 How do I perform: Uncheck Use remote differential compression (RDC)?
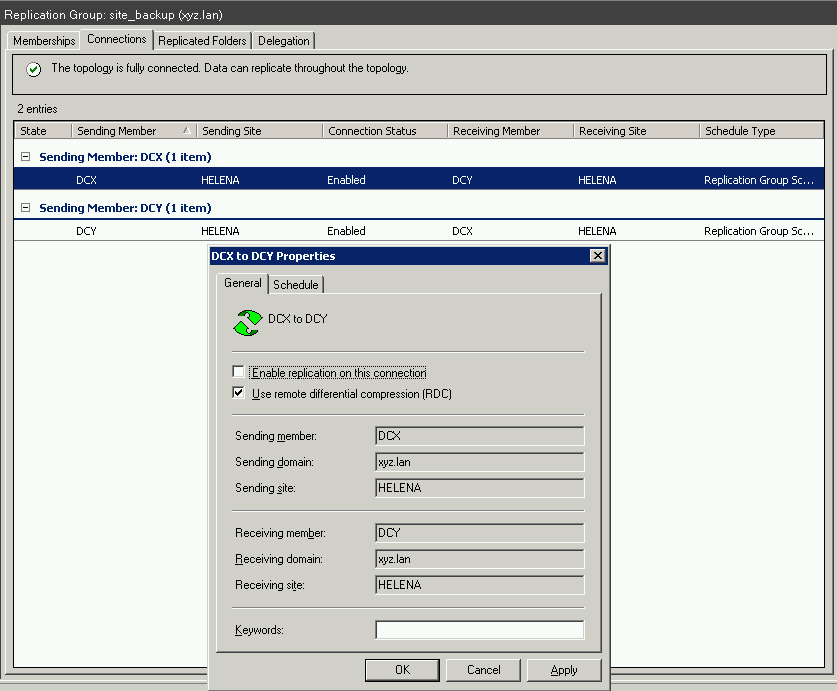point(238,394)
